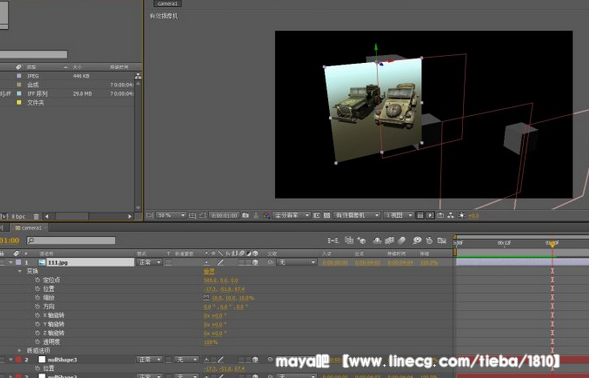Switch to the camera1 timeline tab
Viewport: 589px width, 378px height.
[29, 228]
